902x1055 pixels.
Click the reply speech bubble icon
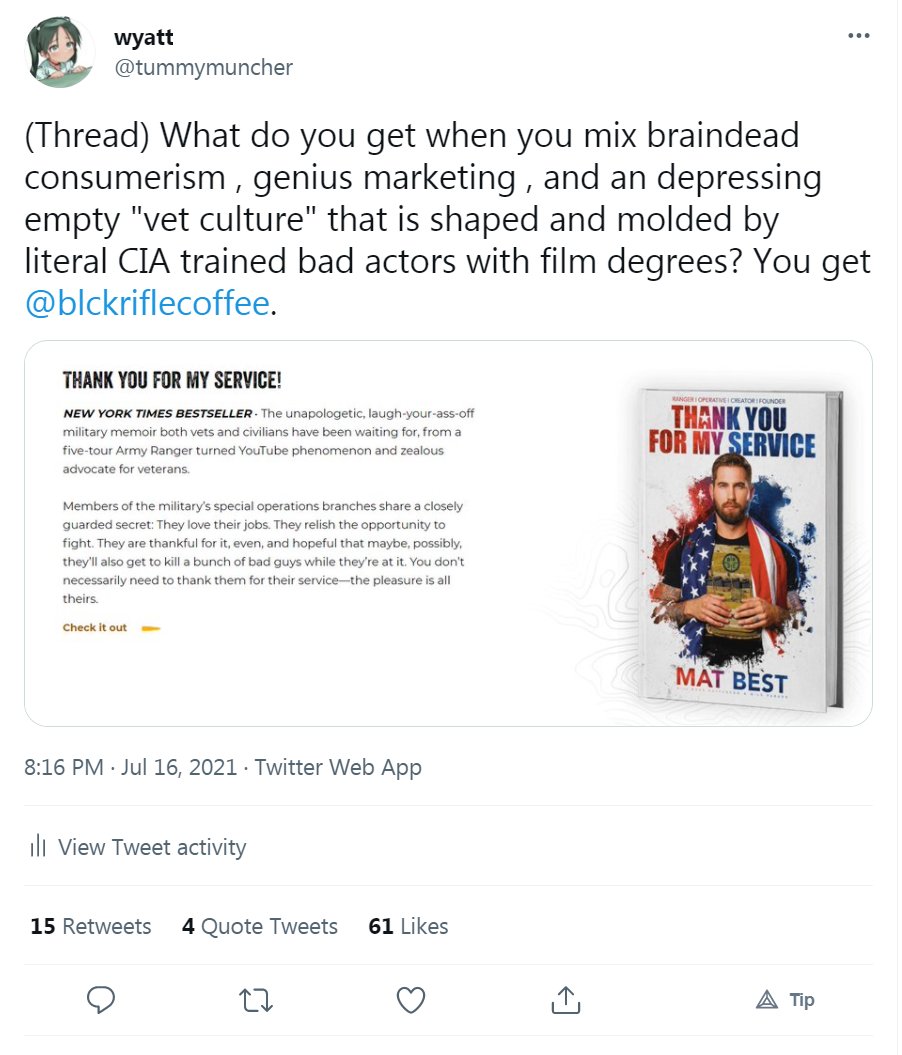(101, 1000)
